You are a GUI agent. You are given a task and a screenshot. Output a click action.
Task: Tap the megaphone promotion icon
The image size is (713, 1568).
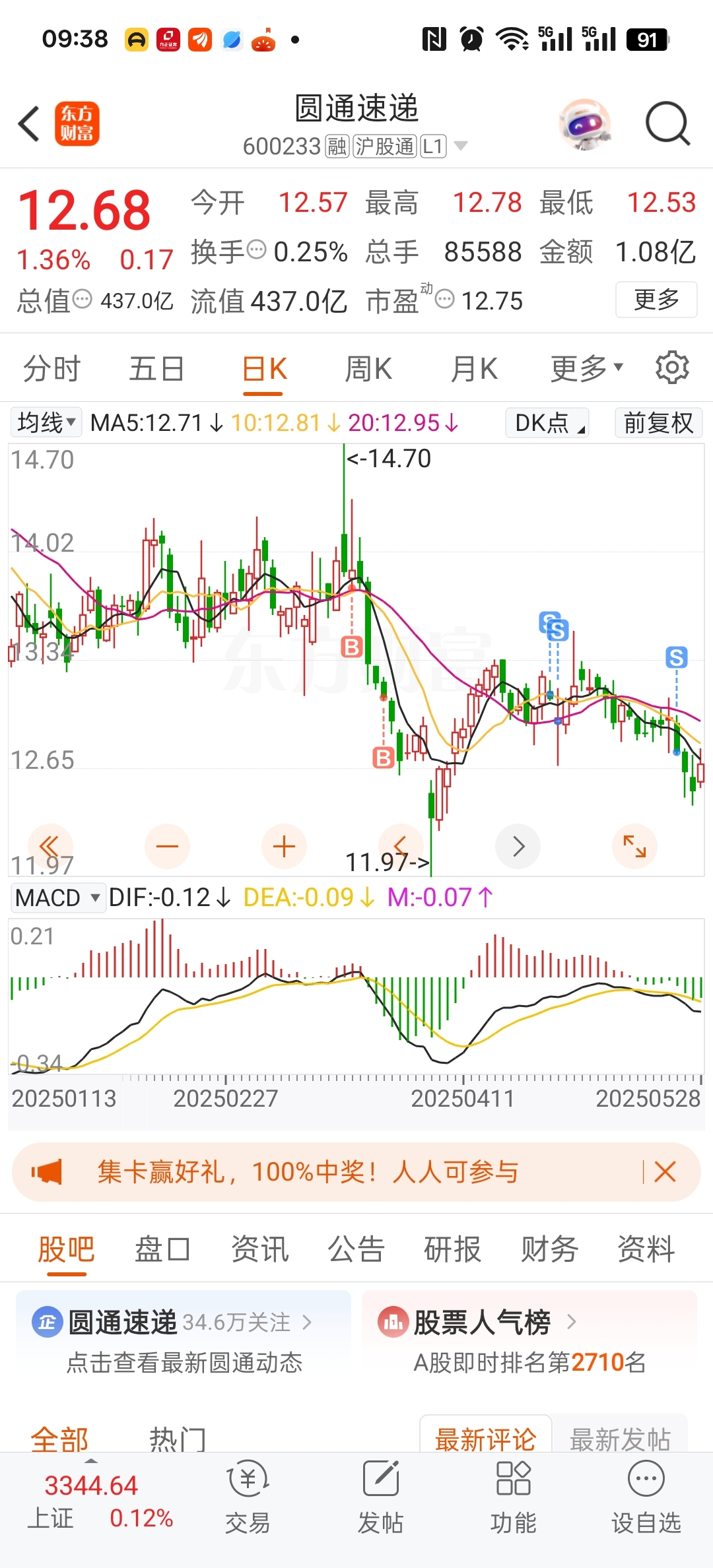pyautogui.click(x=47, y=1172)
